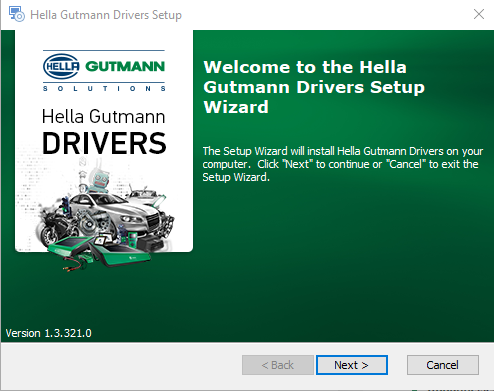494x391 pixels.
Task: Close the setup wizard window
Action: pyautogui.click(x=479, y=14)
